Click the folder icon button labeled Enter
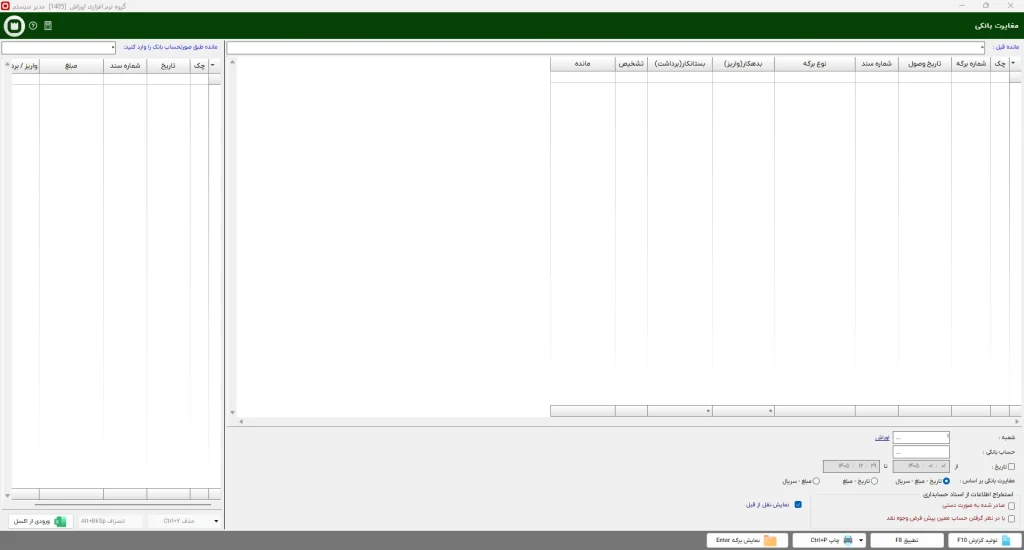The width and height of the screenshot is (1024, 550). click(x=746, y=540)
